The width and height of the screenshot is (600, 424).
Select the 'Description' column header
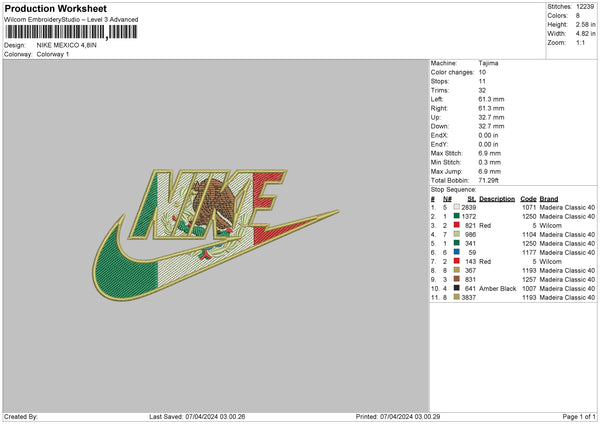coord(497,199)
